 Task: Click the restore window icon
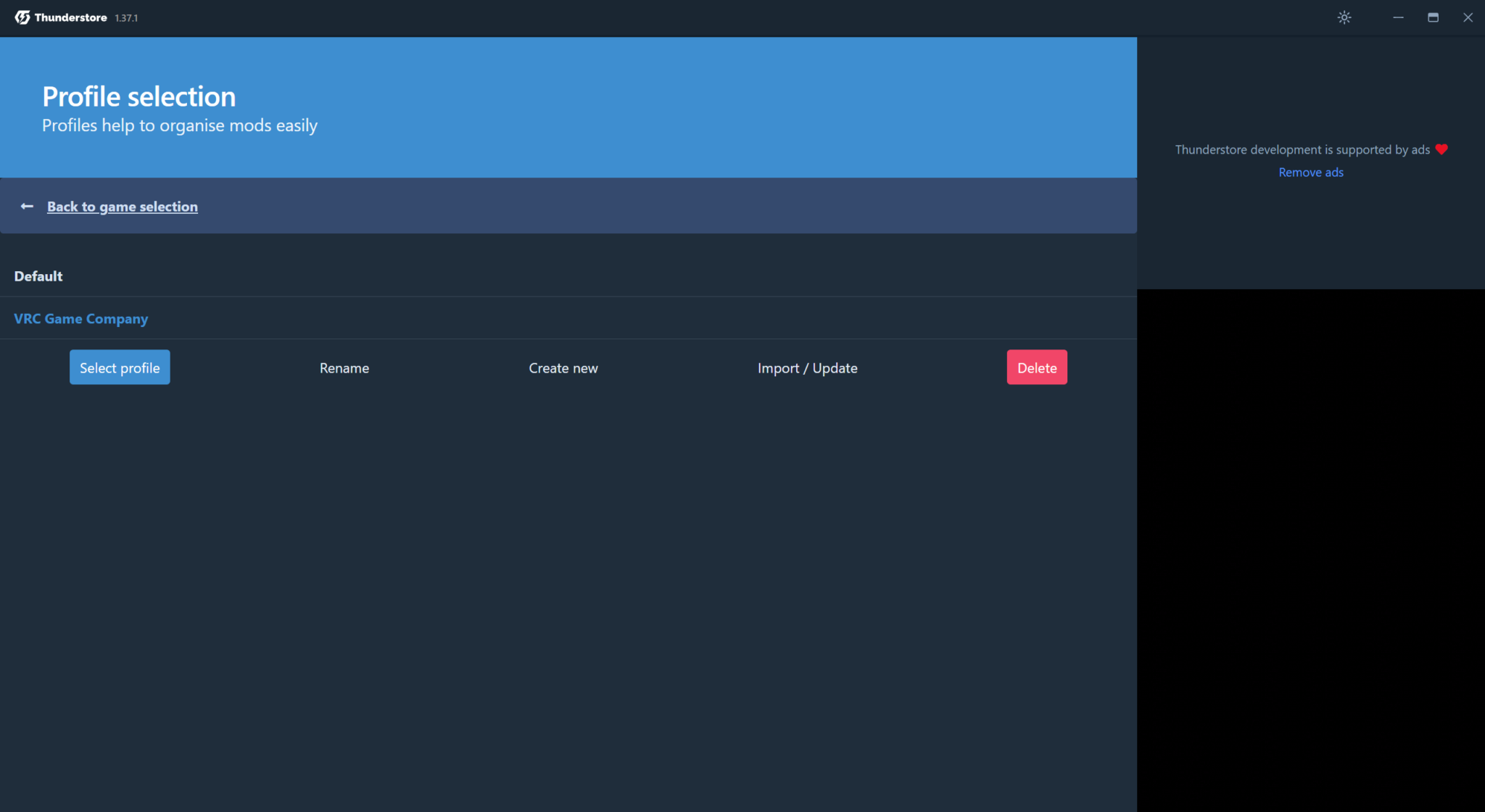click(1433, 17)
